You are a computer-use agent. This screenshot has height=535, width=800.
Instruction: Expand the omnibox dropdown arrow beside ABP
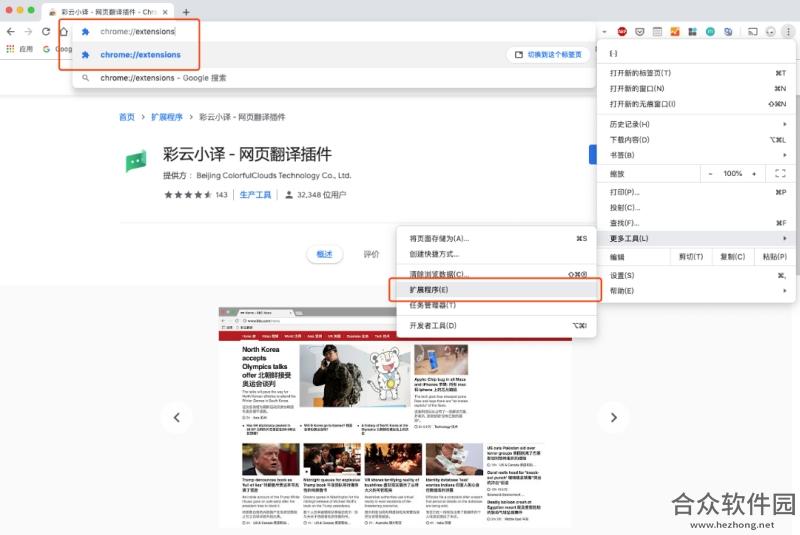[x=604, y=32]
